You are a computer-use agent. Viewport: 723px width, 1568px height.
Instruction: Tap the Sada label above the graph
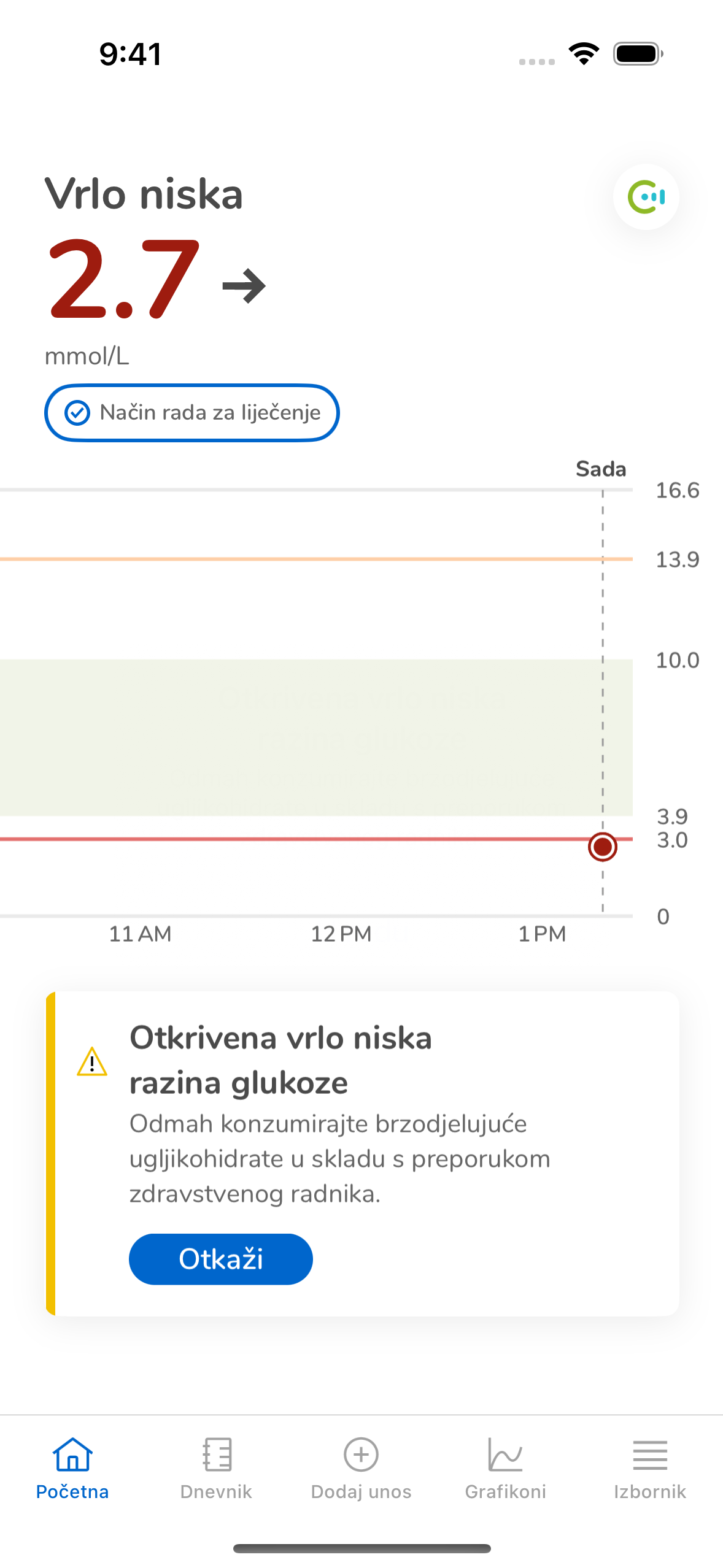(600, 469)
